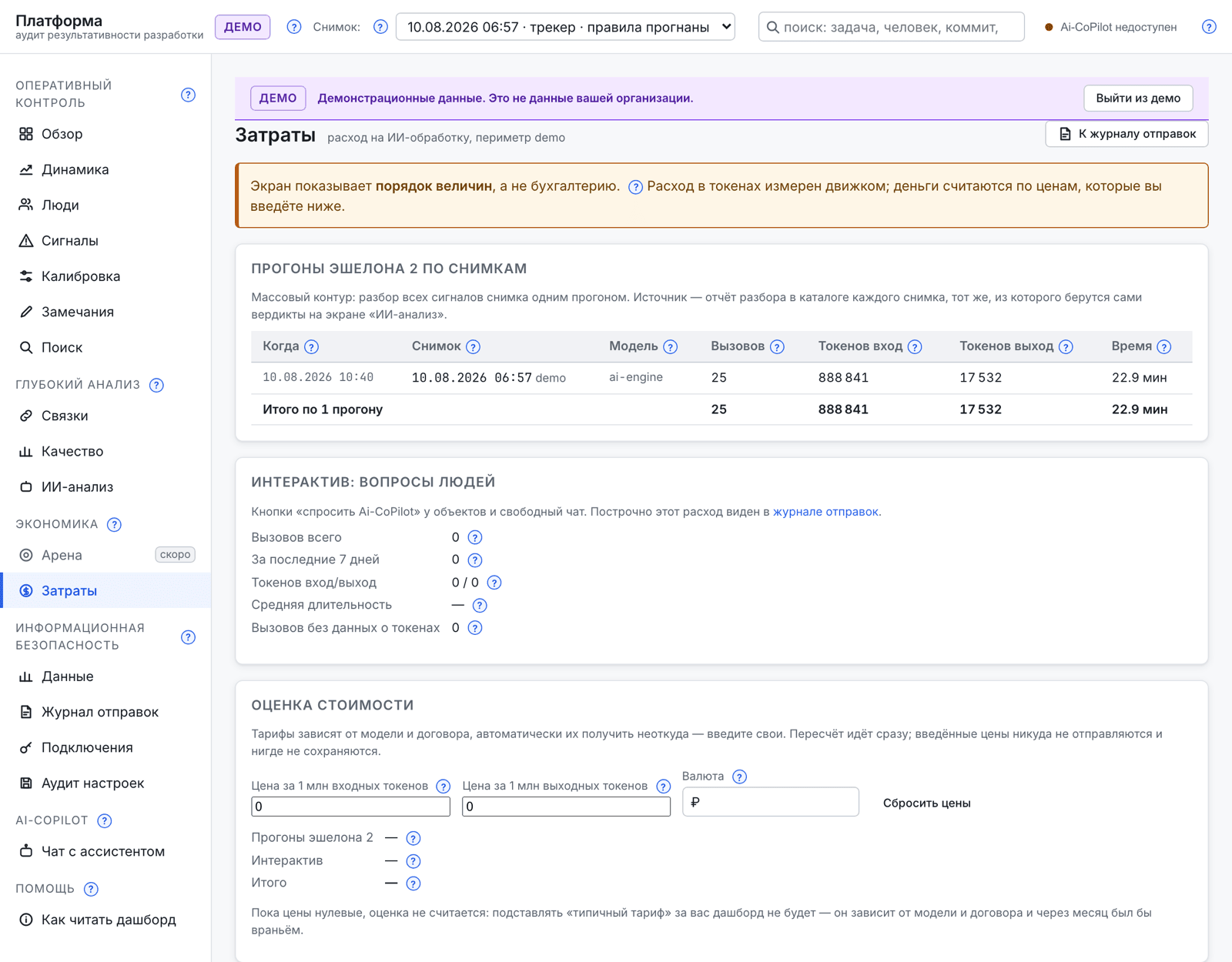Screen dimensions: 1232x962
Task: Click price per million output tokens field
Action: coord(566,807)
